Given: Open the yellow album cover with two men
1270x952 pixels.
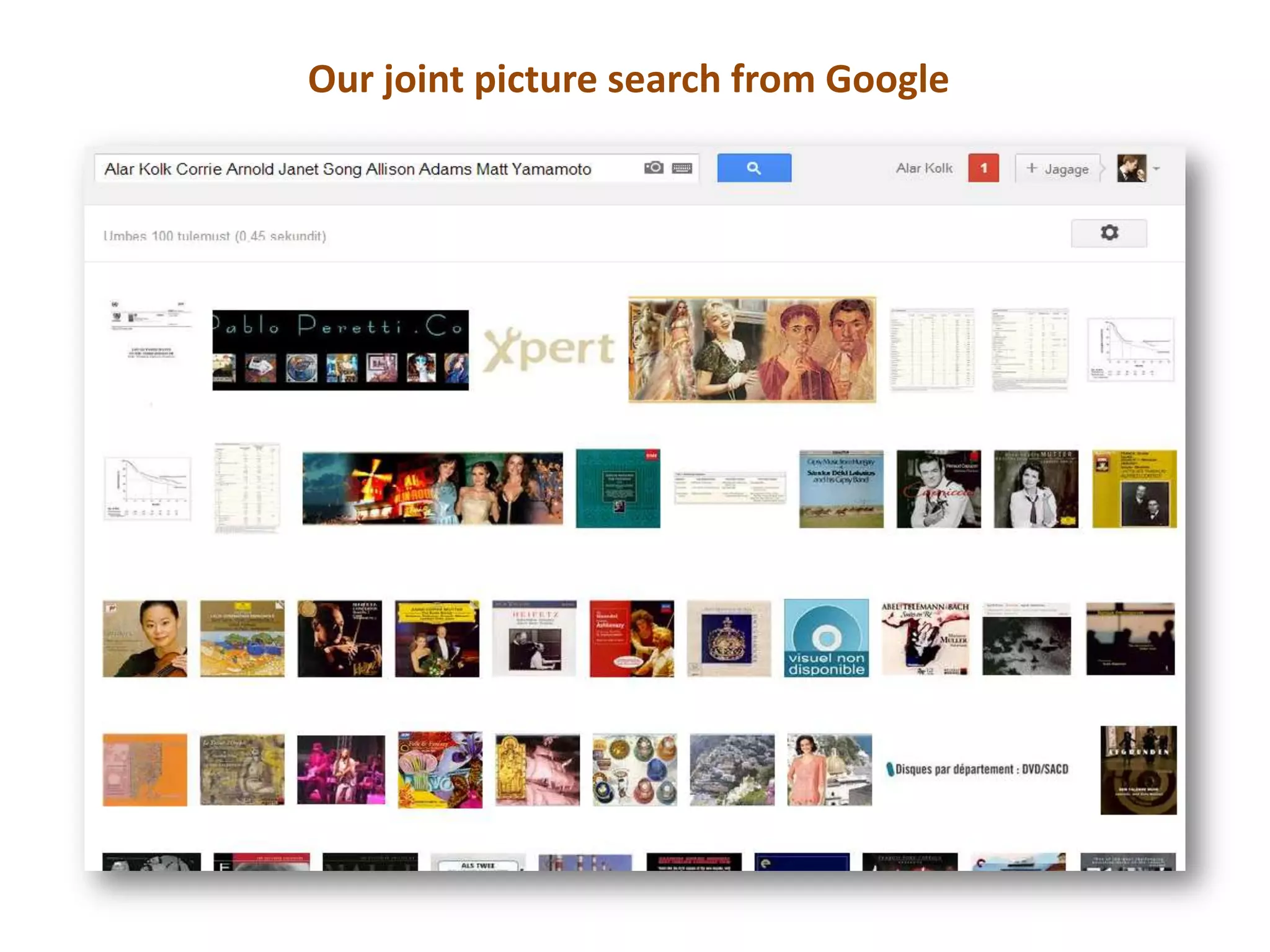Looking at the screenshot, I should click(x=1134, y=489).
